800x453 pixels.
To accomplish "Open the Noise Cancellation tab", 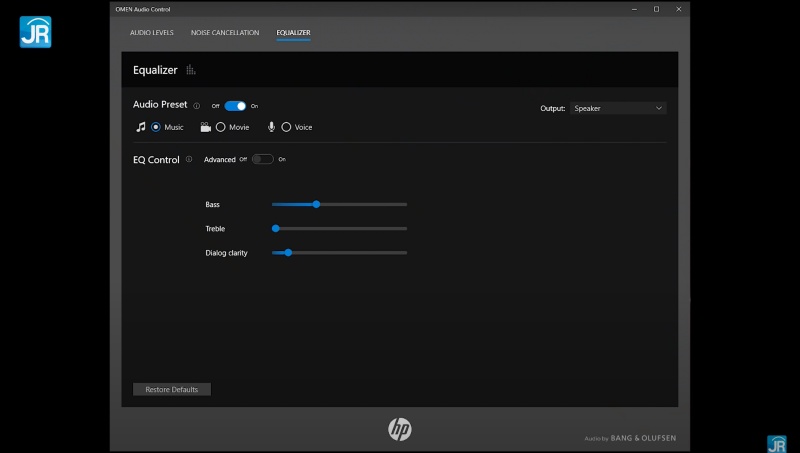I will pos(225,33).
